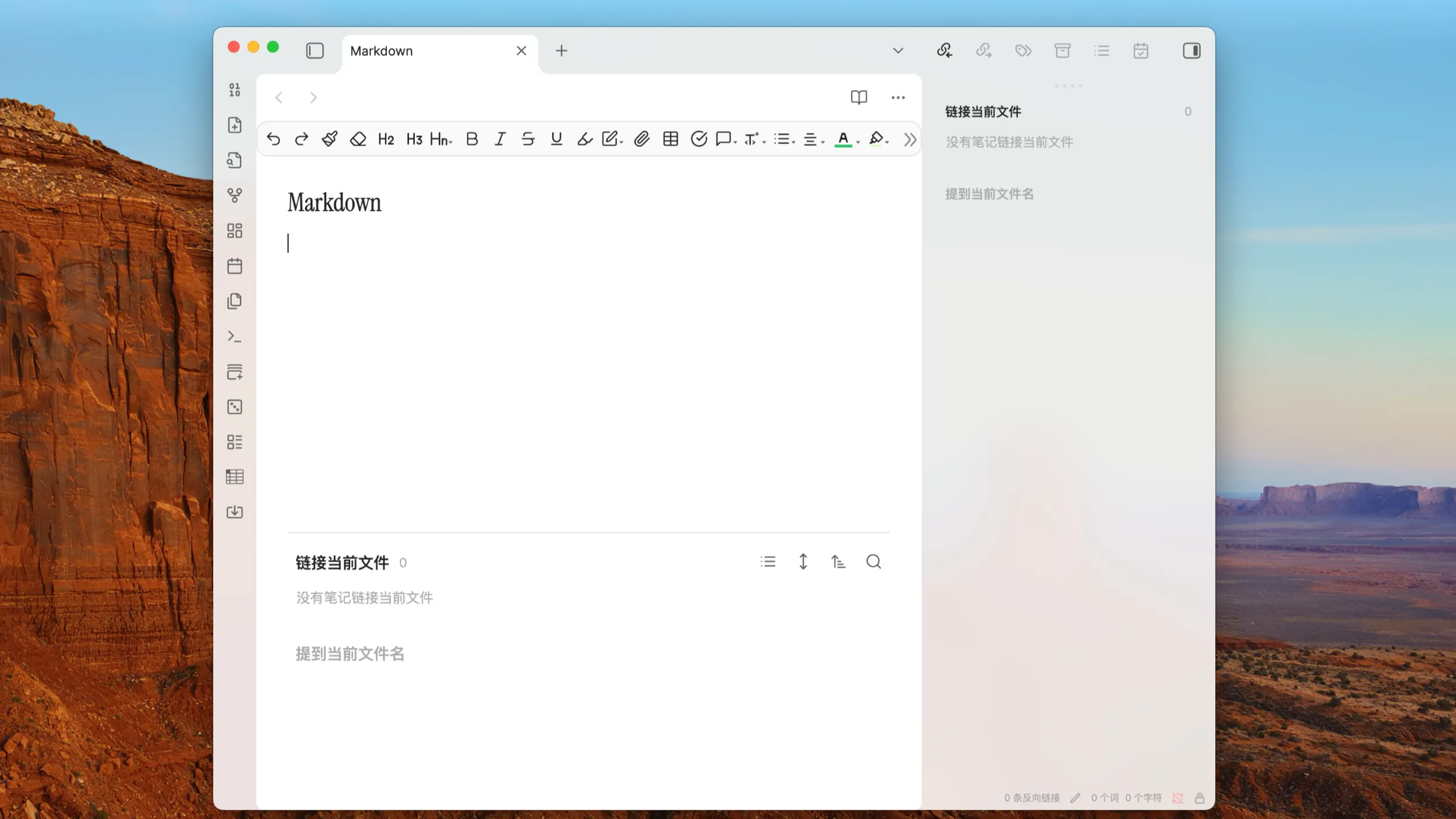The height and width of the screenshot is (819, 1456).
Task: Open command palette terminal icon
Action: tap(234, 337)
